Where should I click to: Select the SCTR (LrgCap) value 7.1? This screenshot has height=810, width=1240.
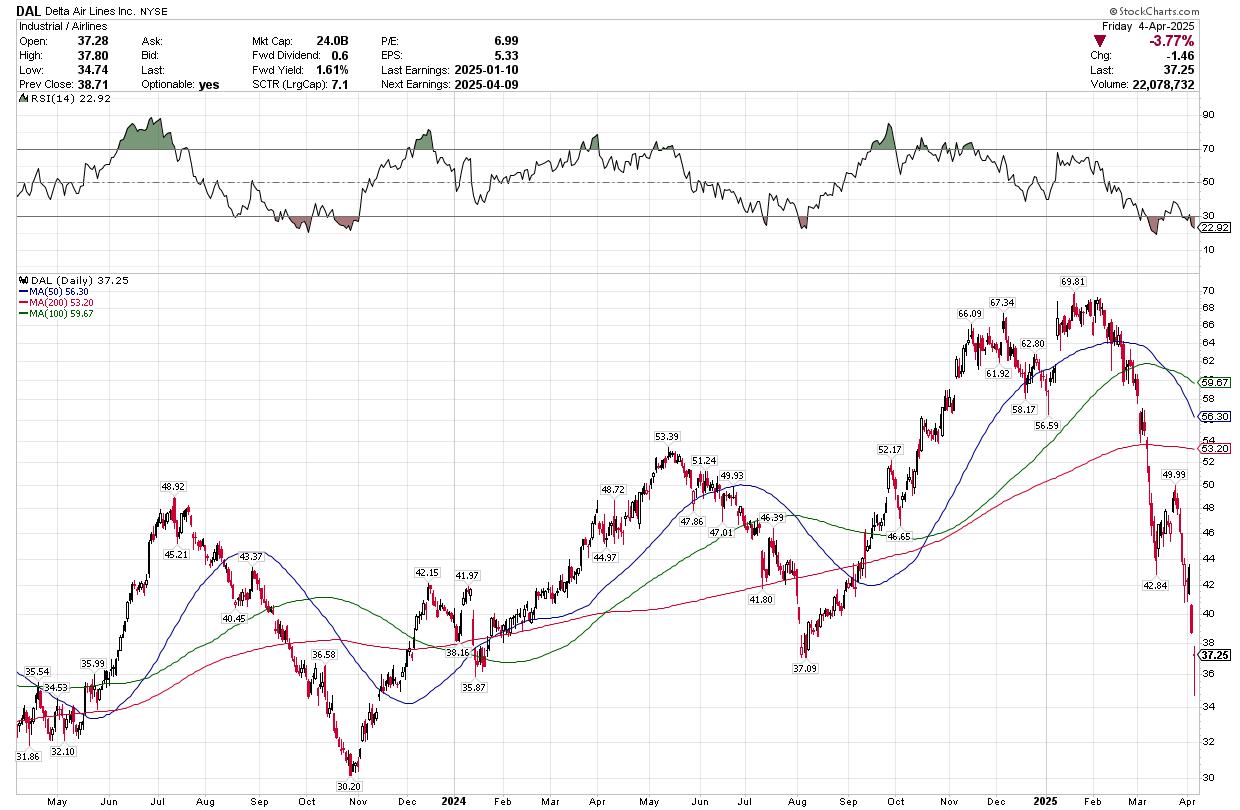(340, 85)
